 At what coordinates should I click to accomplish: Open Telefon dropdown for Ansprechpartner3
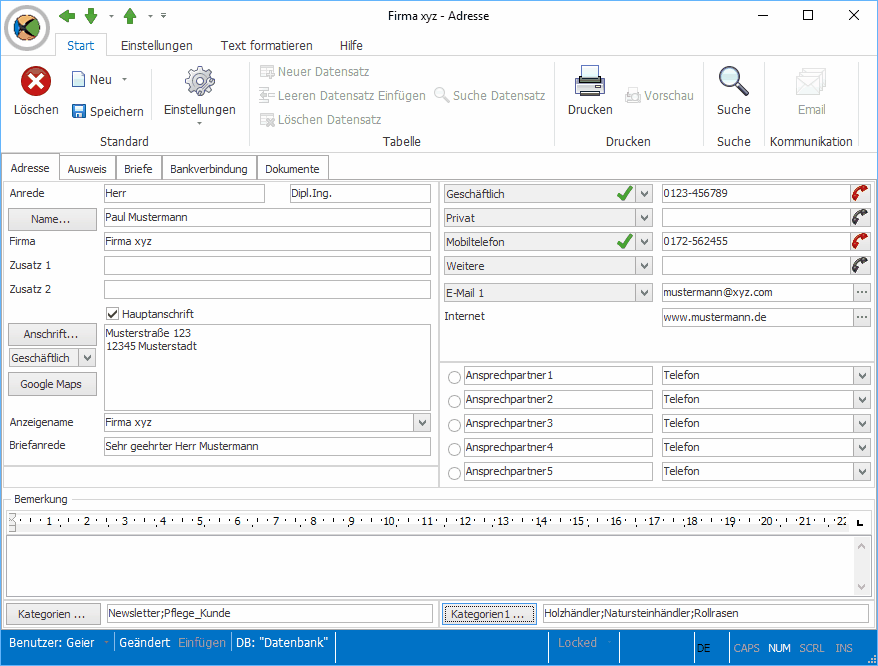pos(862,423)
